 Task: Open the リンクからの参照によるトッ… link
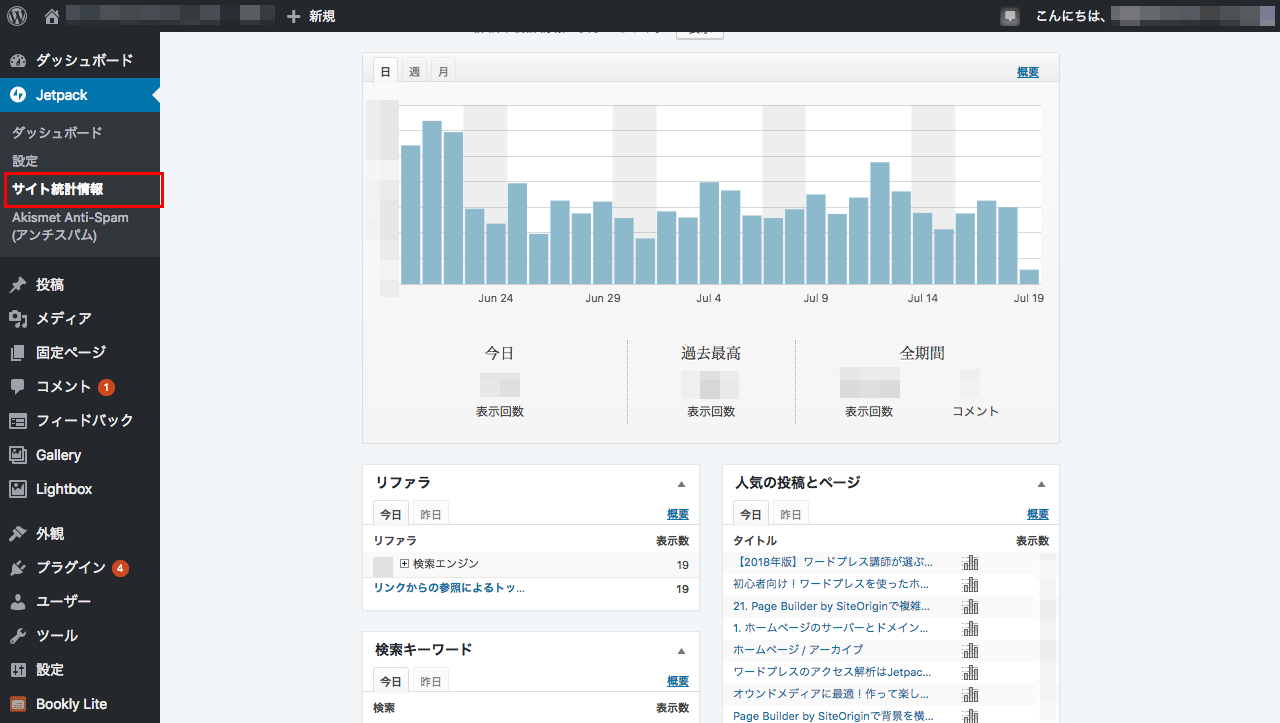(x=449, y=588)
